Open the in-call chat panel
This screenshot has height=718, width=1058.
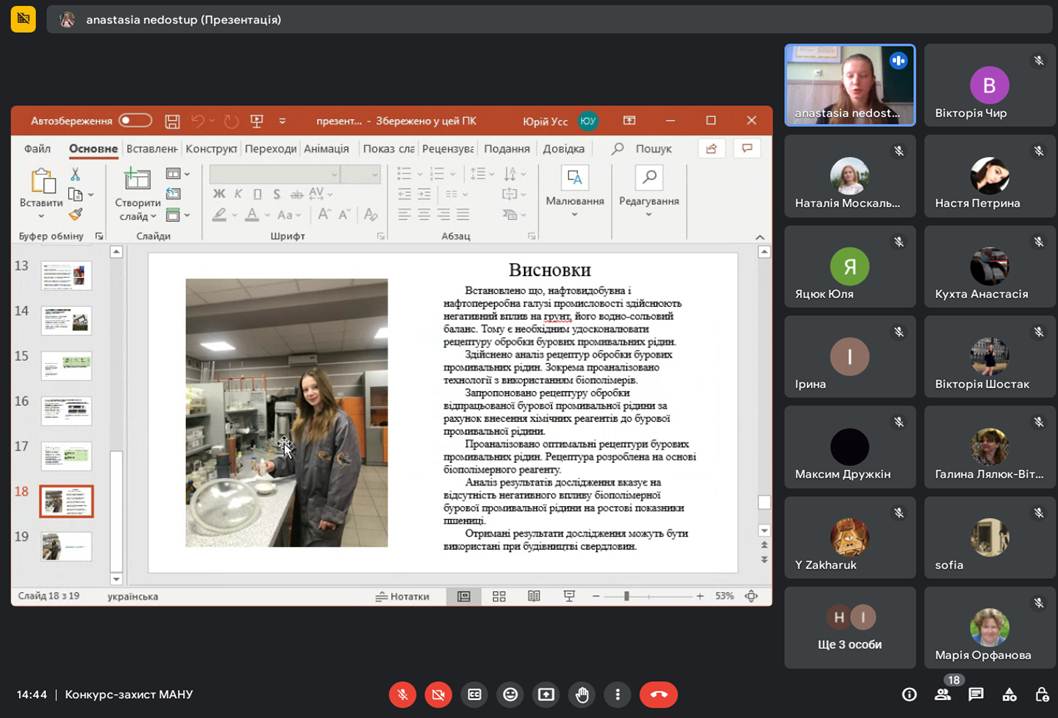tap(976, 694)
